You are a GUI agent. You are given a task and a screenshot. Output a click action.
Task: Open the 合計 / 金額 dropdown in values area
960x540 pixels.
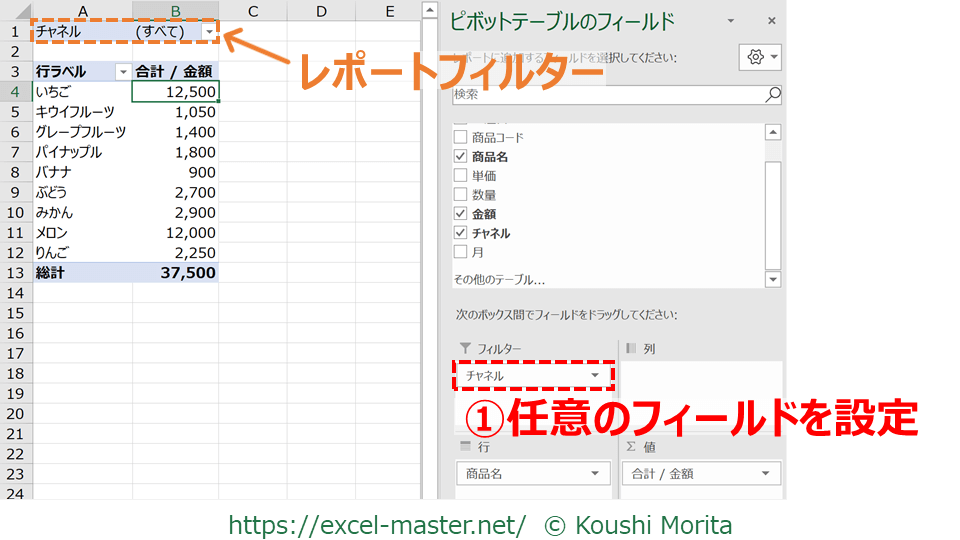(x=766, y=474)
